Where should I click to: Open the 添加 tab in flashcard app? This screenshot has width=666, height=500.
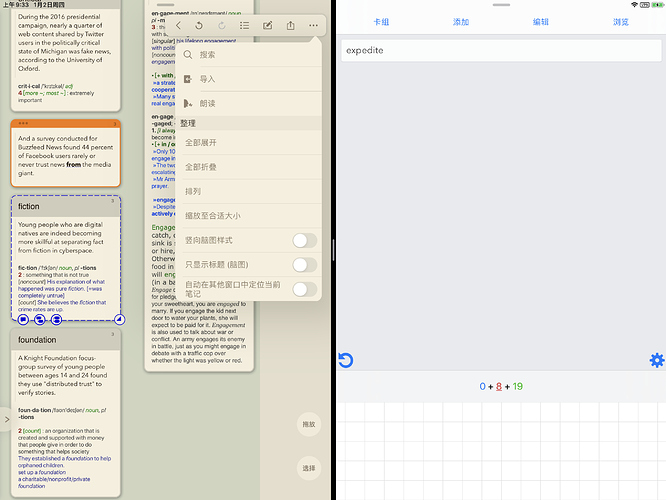[x=461, y=22]
